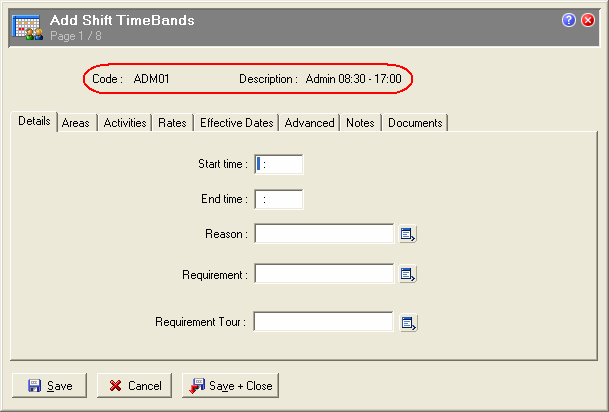This screenshot has height=412, width=609.
Task: Focus the Start time input field
Action: (x=279, y=164)
